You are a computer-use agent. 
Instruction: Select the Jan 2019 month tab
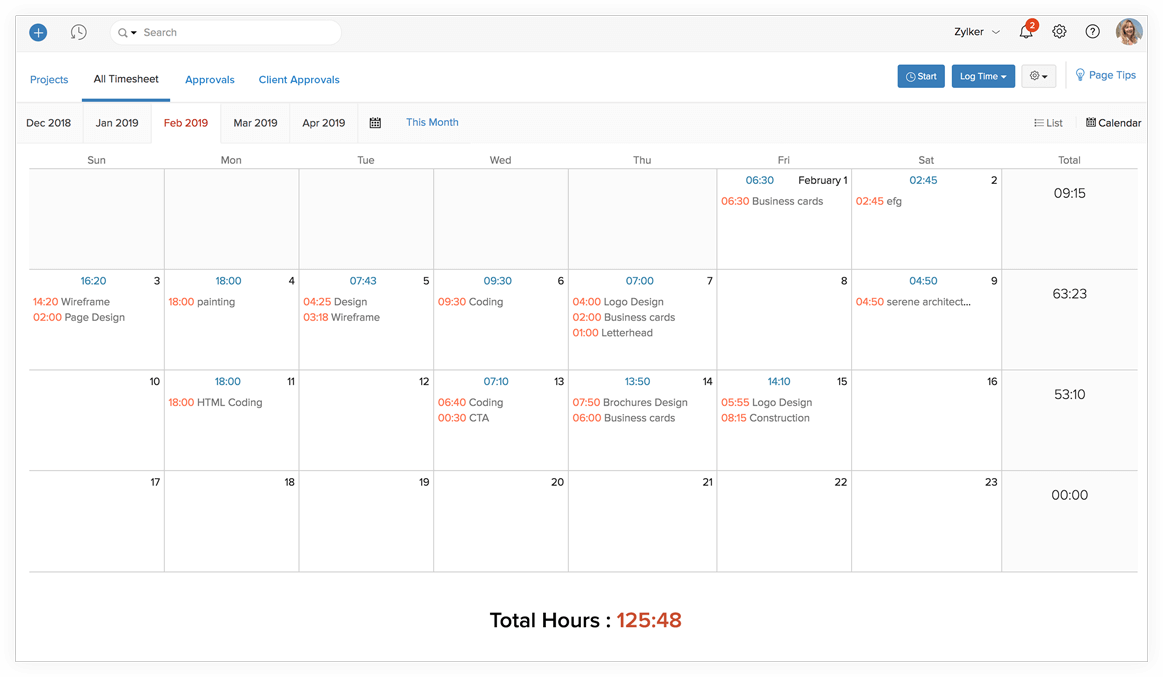(x=117, y=123)
